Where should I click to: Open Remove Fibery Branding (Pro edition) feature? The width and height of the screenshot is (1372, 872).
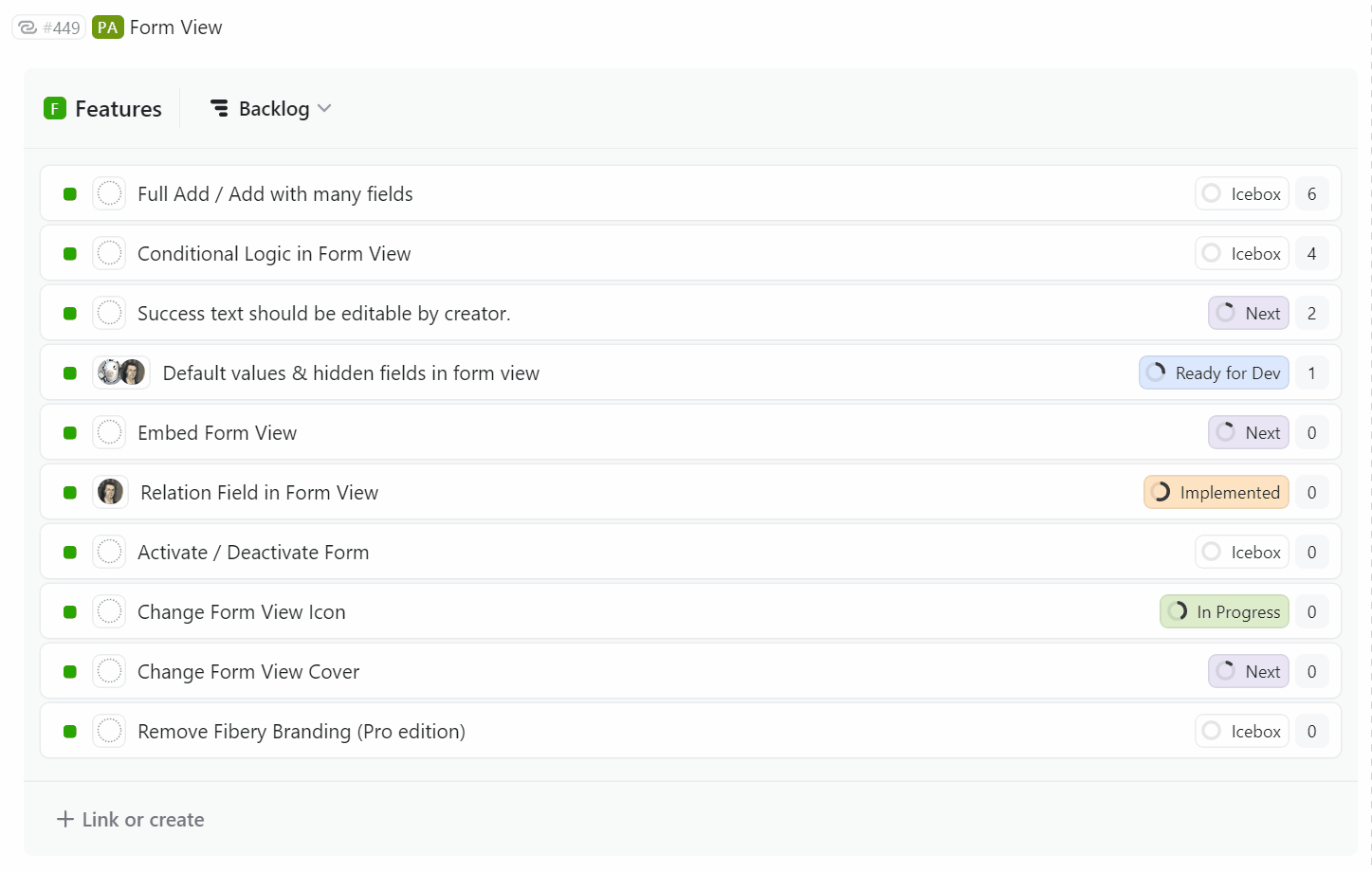tap(302, 731)
